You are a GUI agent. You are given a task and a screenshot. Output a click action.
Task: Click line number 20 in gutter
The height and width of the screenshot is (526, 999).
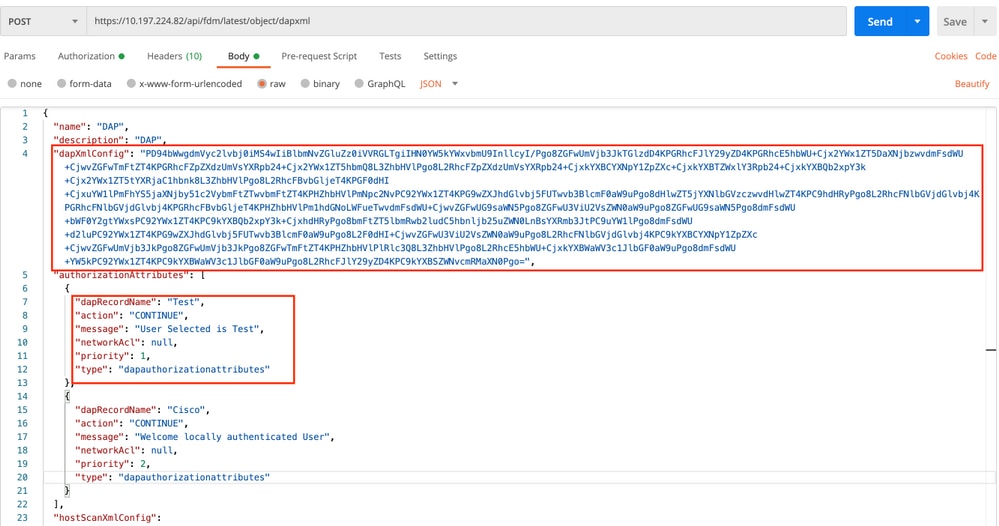22,477
